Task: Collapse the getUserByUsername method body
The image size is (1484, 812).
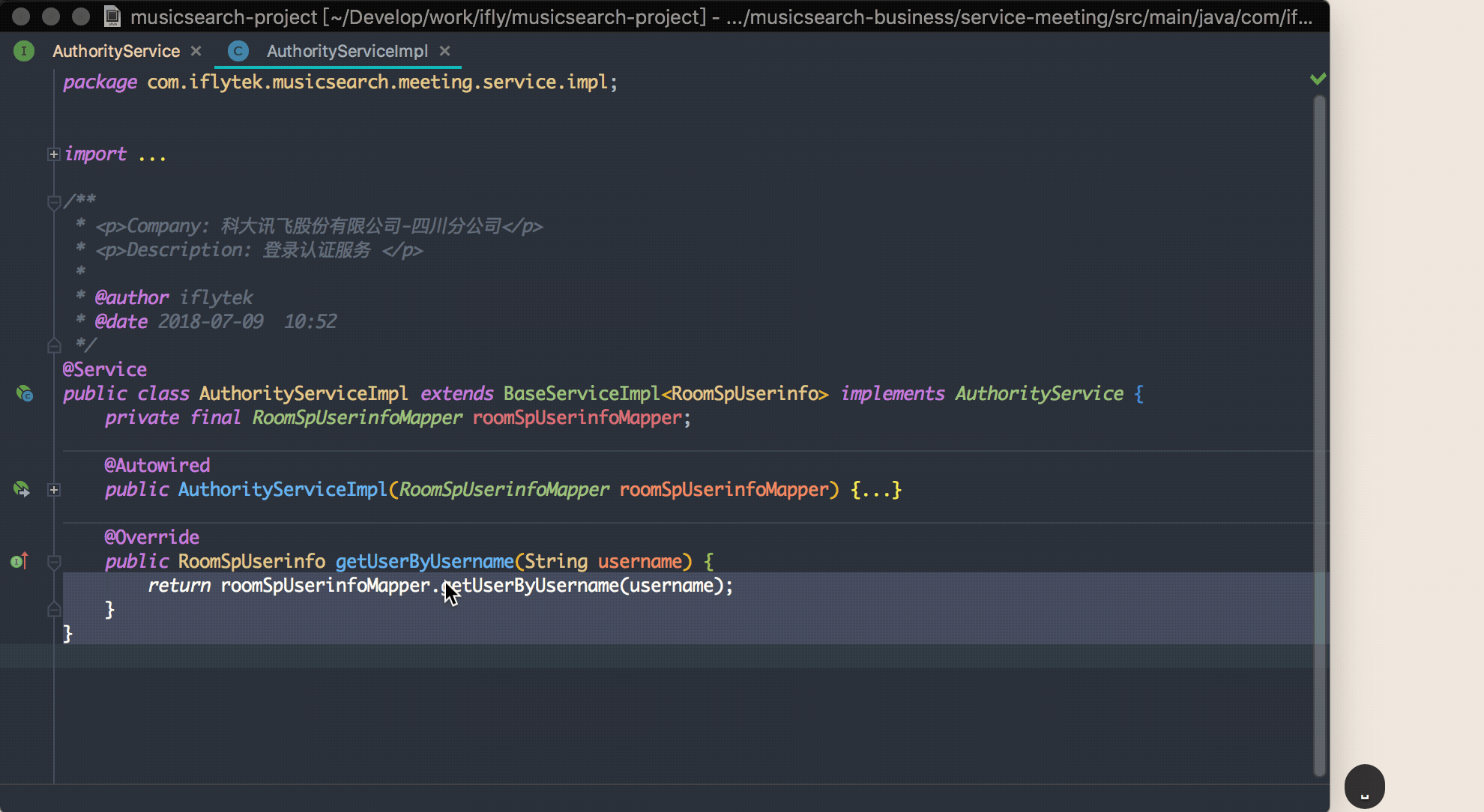Action: (x=53, y=562)
